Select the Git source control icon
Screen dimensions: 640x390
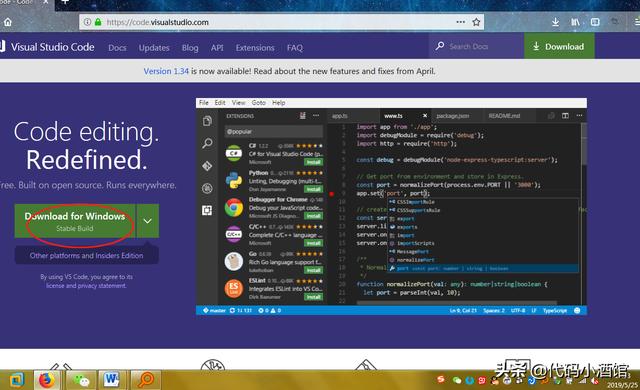click(207, 166)
